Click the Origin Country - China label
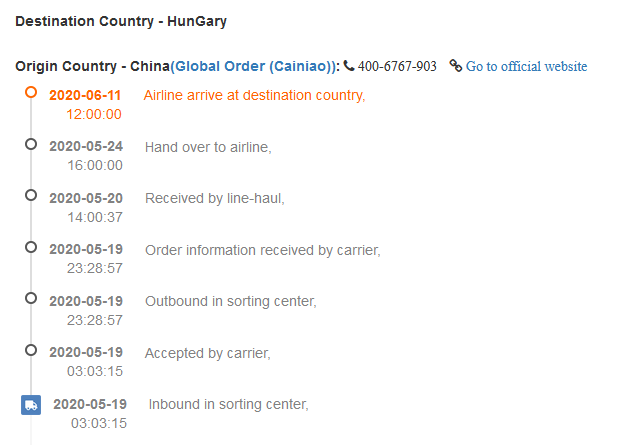This screenshot has height=445, width=620. [92, 67]
